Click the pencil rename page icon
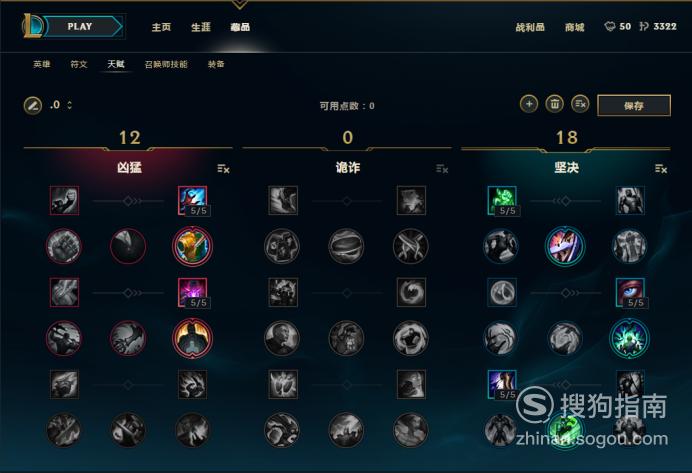The width and height of the screenshot is (692, 473). [33, 105]
